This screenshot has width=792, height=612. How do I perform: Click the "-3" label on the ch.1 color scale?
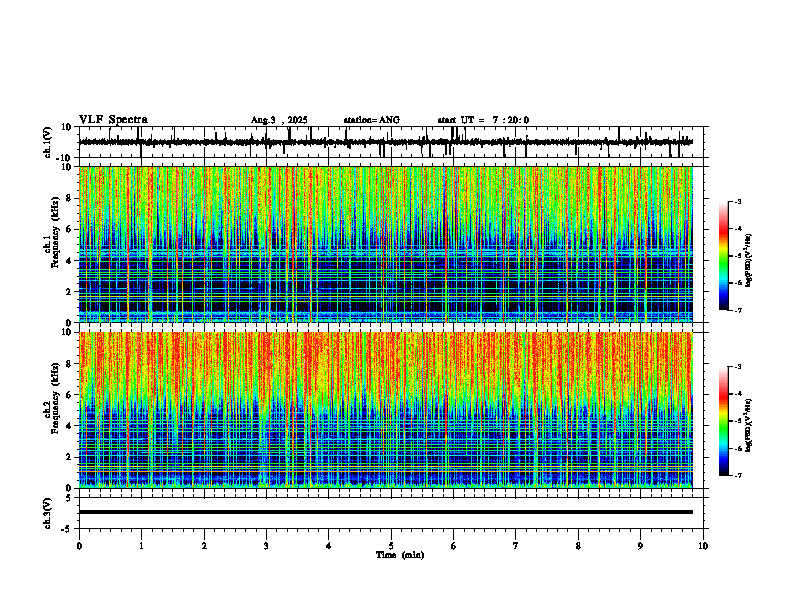tap(738, 202)
